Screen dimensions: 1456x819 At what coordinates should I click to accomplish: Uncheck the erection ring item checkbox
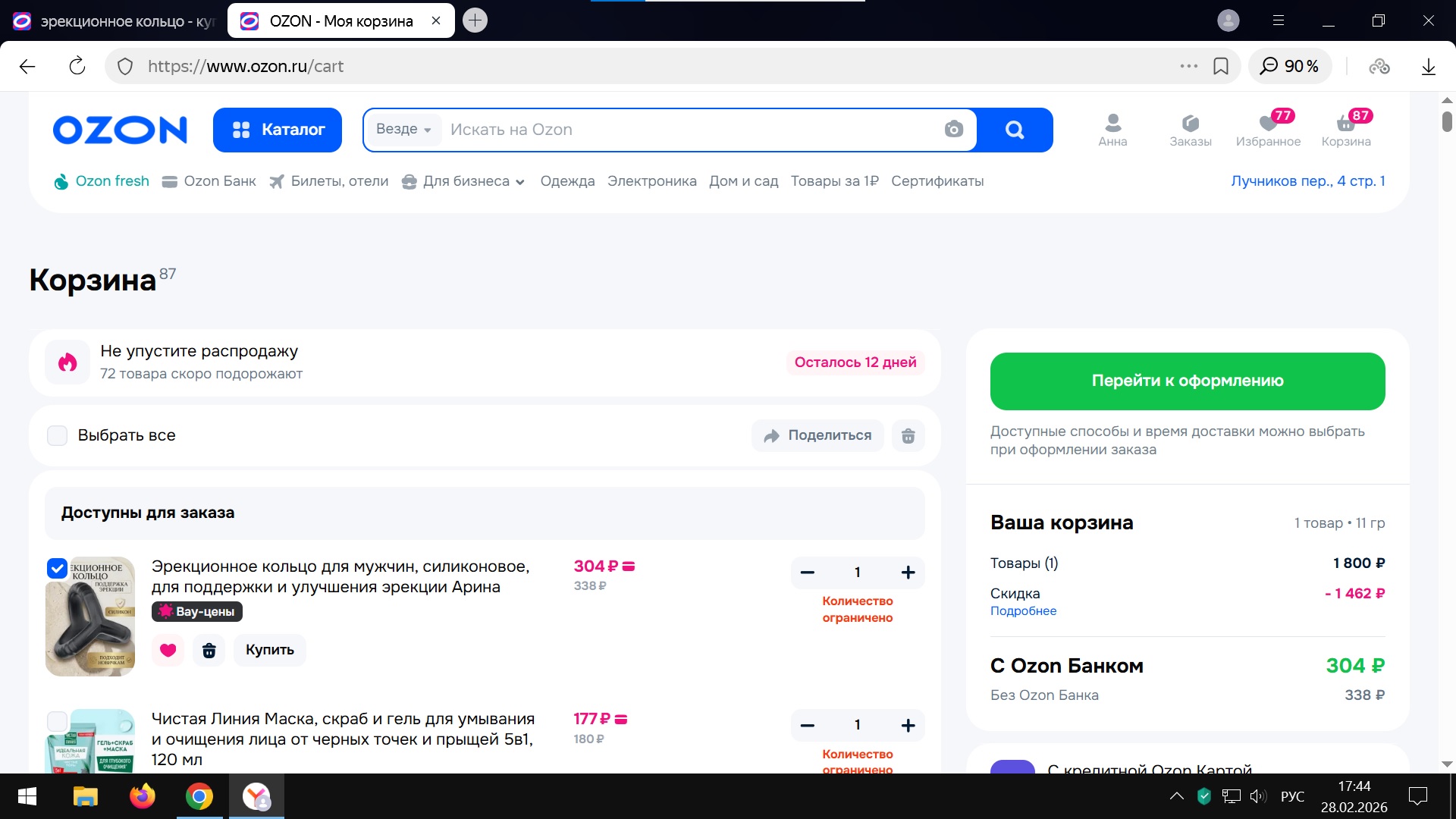(x=58, y=569)
